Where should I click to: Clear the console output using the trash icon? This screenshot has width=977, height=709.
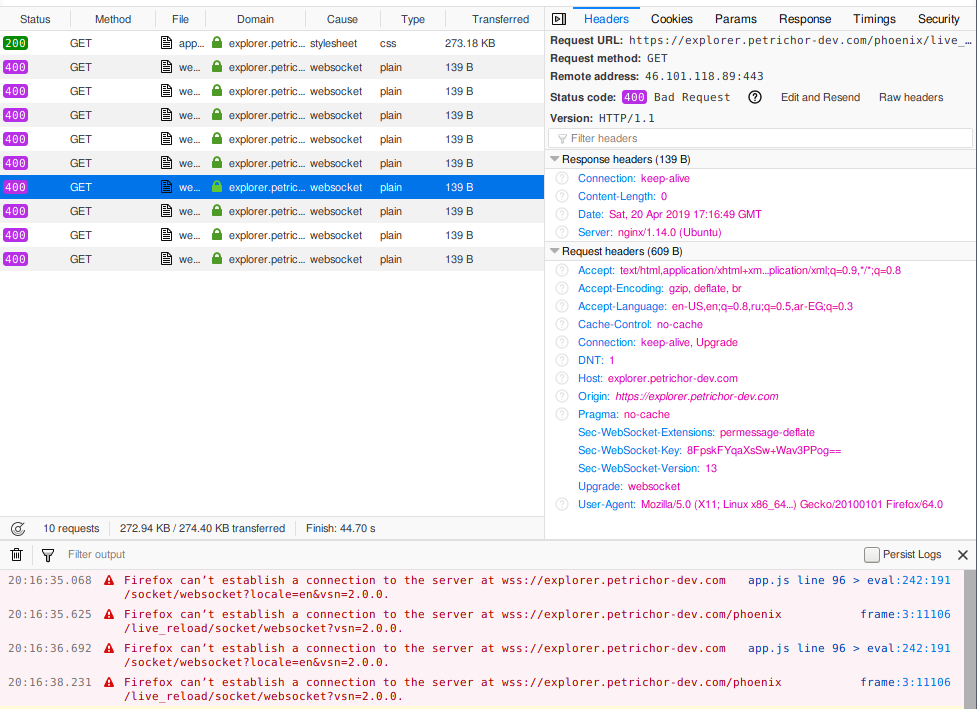(x=16, y=554)
